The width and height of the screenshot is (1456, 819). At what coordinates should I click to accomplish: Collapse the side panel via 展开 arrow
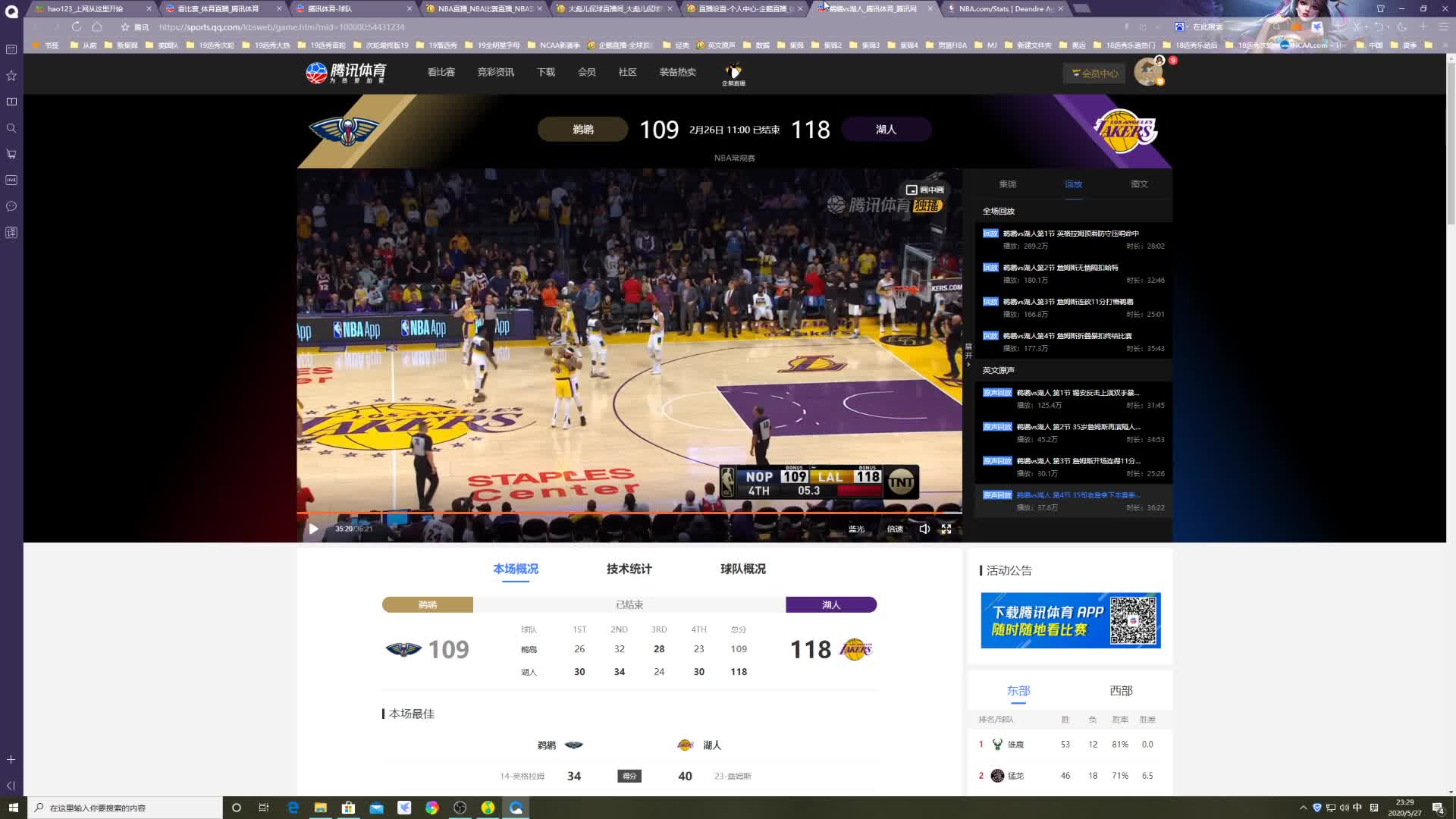tap(968, 355)
